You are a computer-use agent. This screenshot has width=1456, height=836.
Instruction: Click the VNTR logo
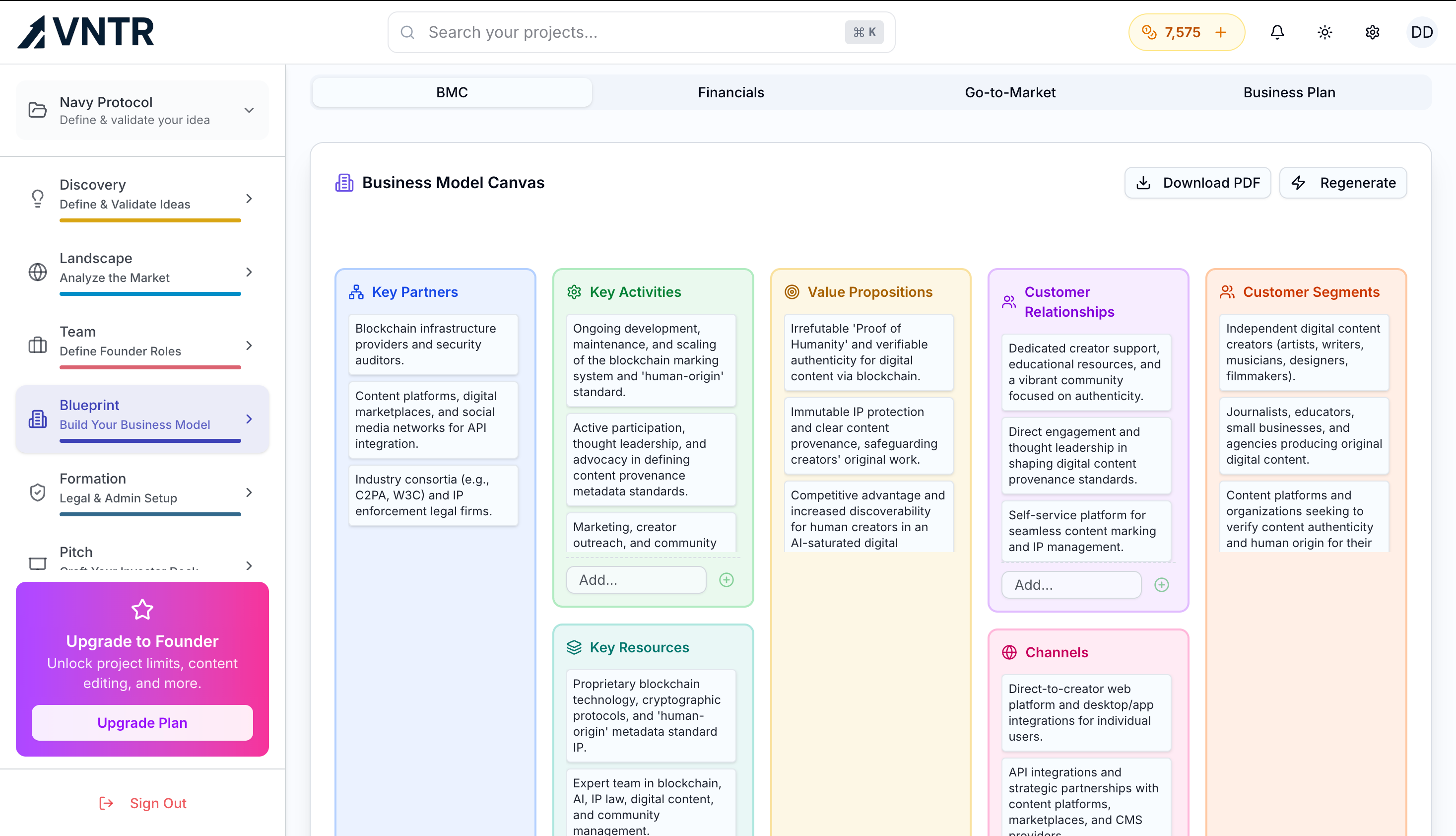[86, 32]
